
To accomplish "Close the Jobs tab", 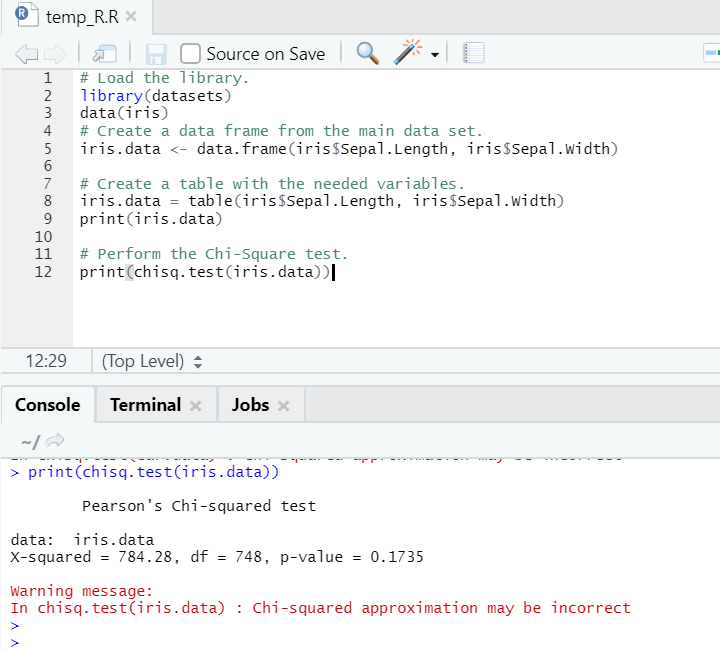I will [x=284, y=406].
